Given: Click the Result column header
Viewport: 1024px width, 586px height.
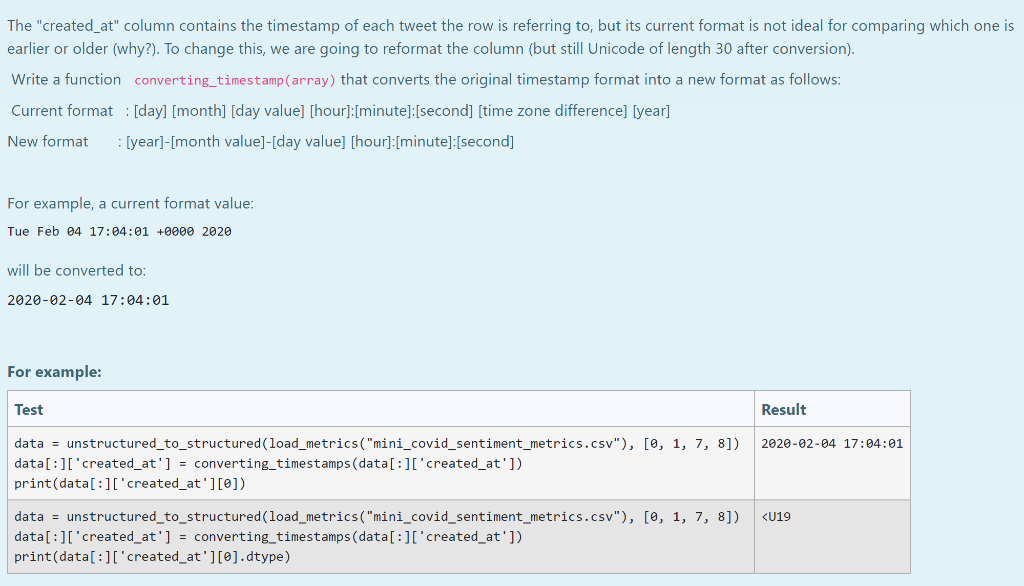Looking at the screenshot, I should coord(784,410).
